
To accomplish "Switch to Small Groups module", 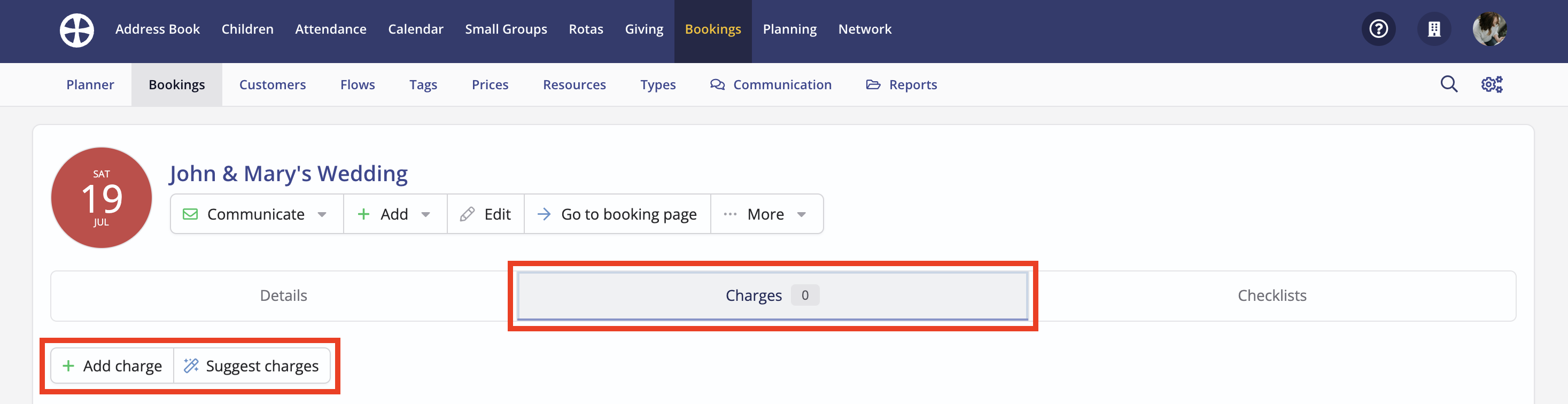I will pyautogui.click(x=506, y=29).
